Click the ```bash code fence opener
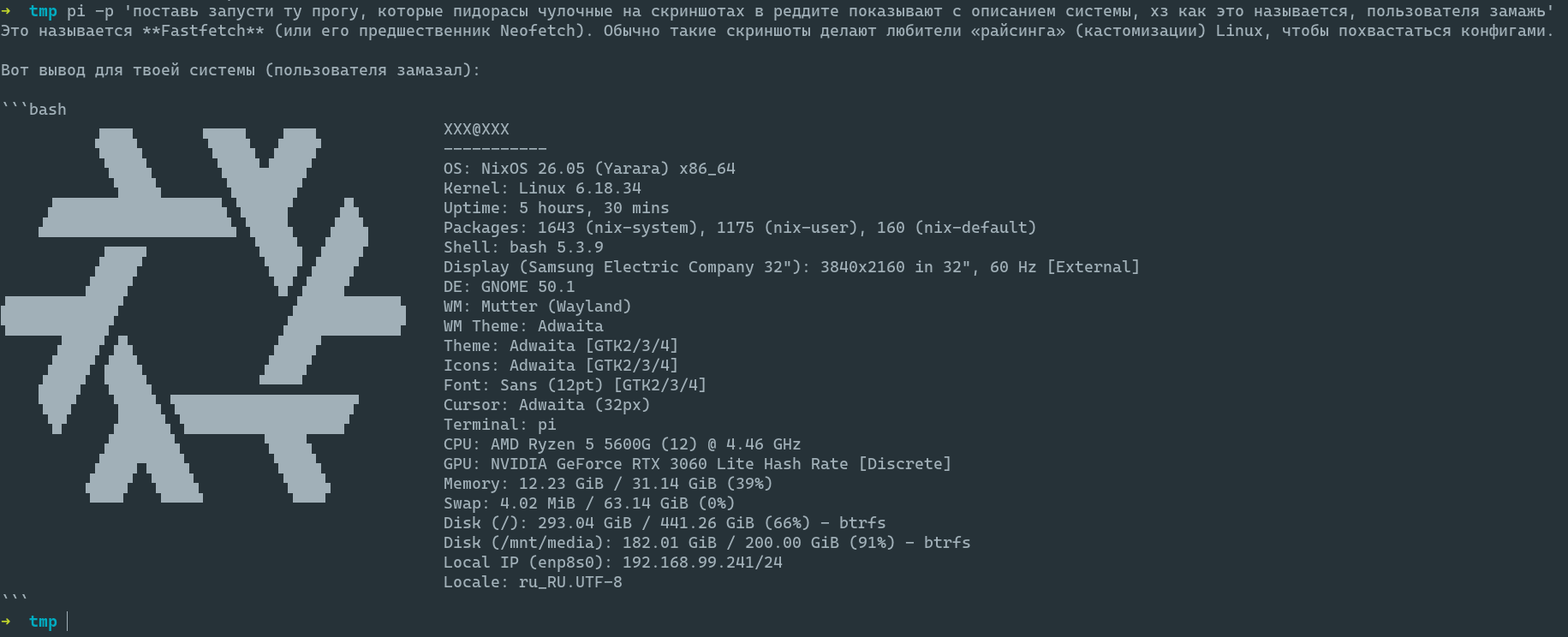 point(34,110)
